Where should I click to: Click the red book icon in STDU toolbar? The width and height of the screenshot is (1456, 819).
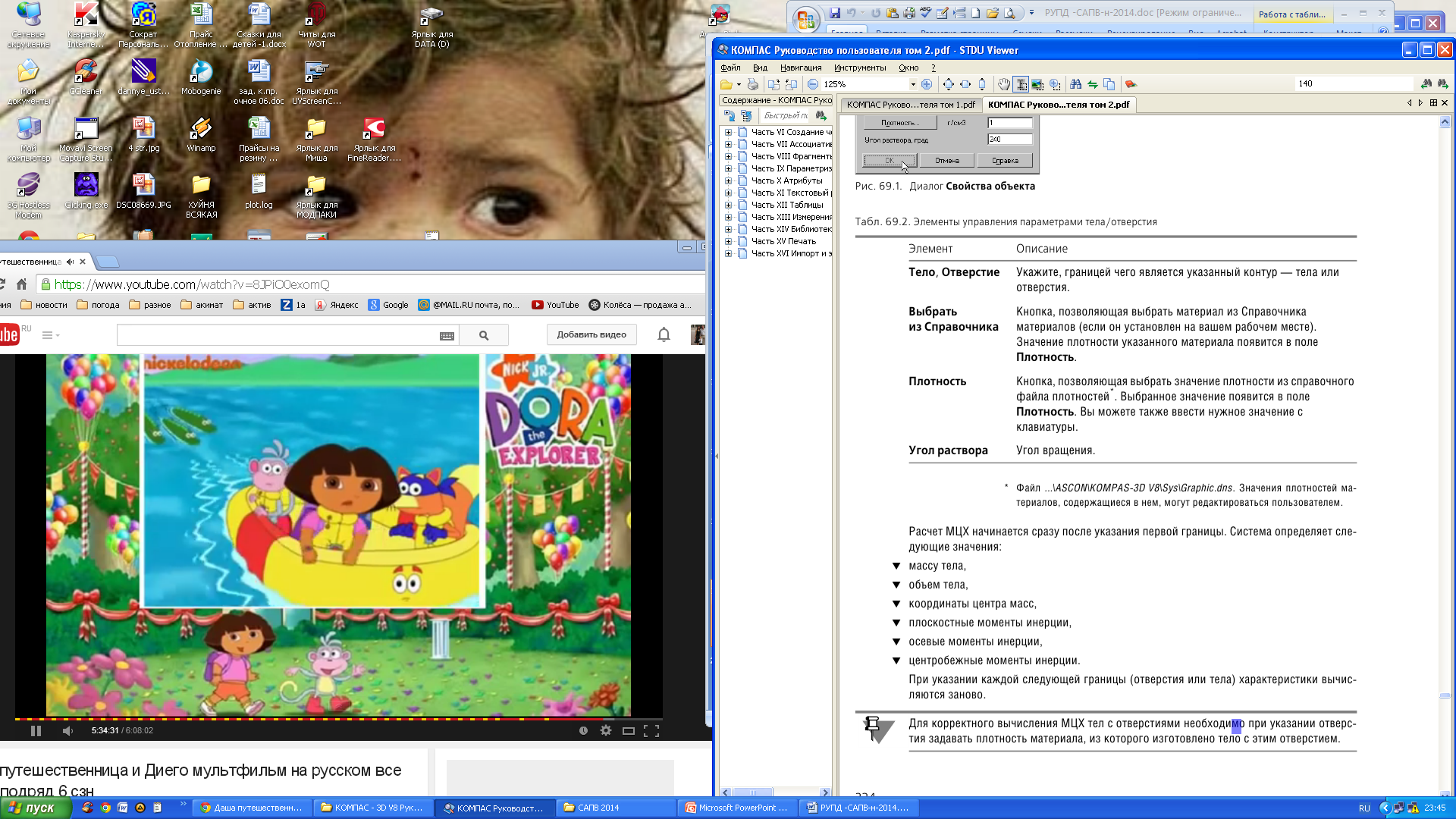[1131, 84]
